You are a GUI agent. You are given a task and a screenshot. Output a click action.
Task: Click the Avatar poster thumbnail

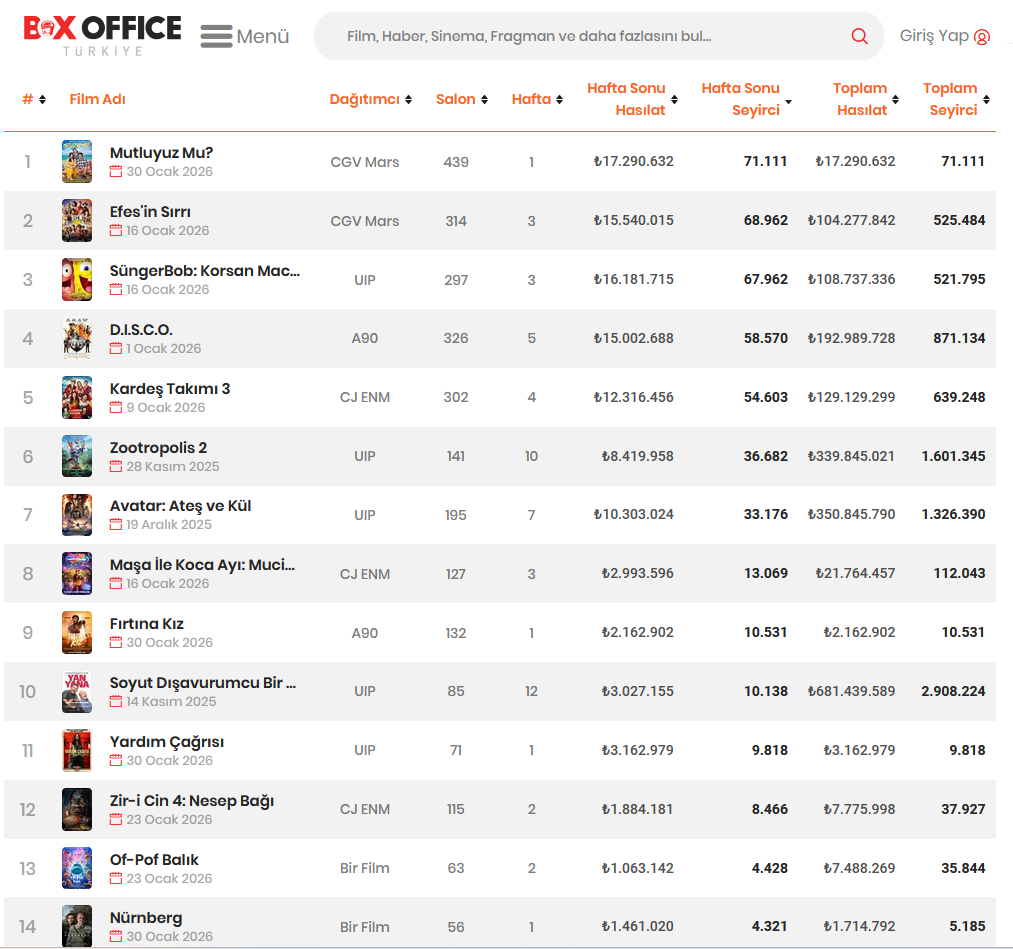pyautogui.click(x=77, y=515)
